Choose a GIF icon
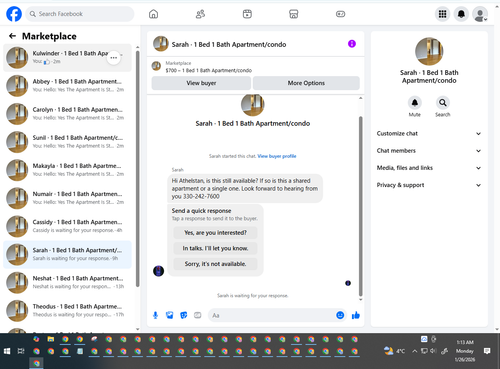The height and width of the screenshot is (369, 500). [x=198, y=315]
